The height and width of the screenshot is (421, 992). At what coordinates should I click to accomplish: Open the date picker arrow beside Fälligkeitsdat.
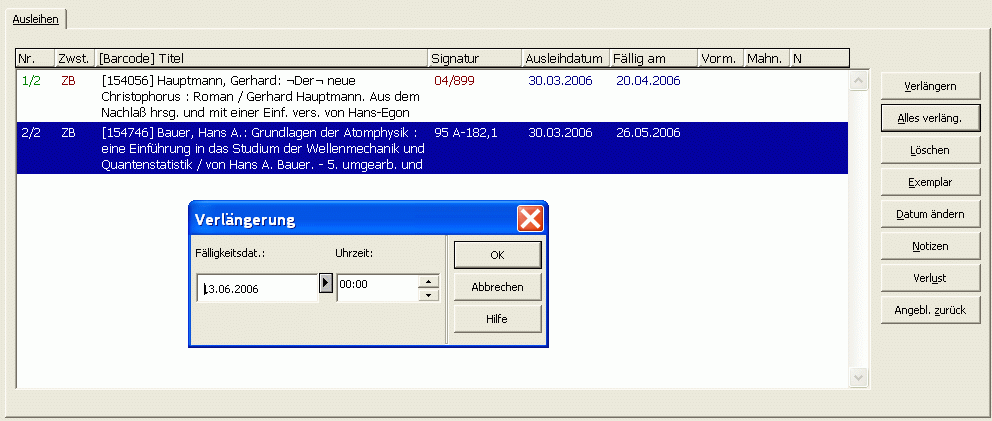tap(325, 282)
